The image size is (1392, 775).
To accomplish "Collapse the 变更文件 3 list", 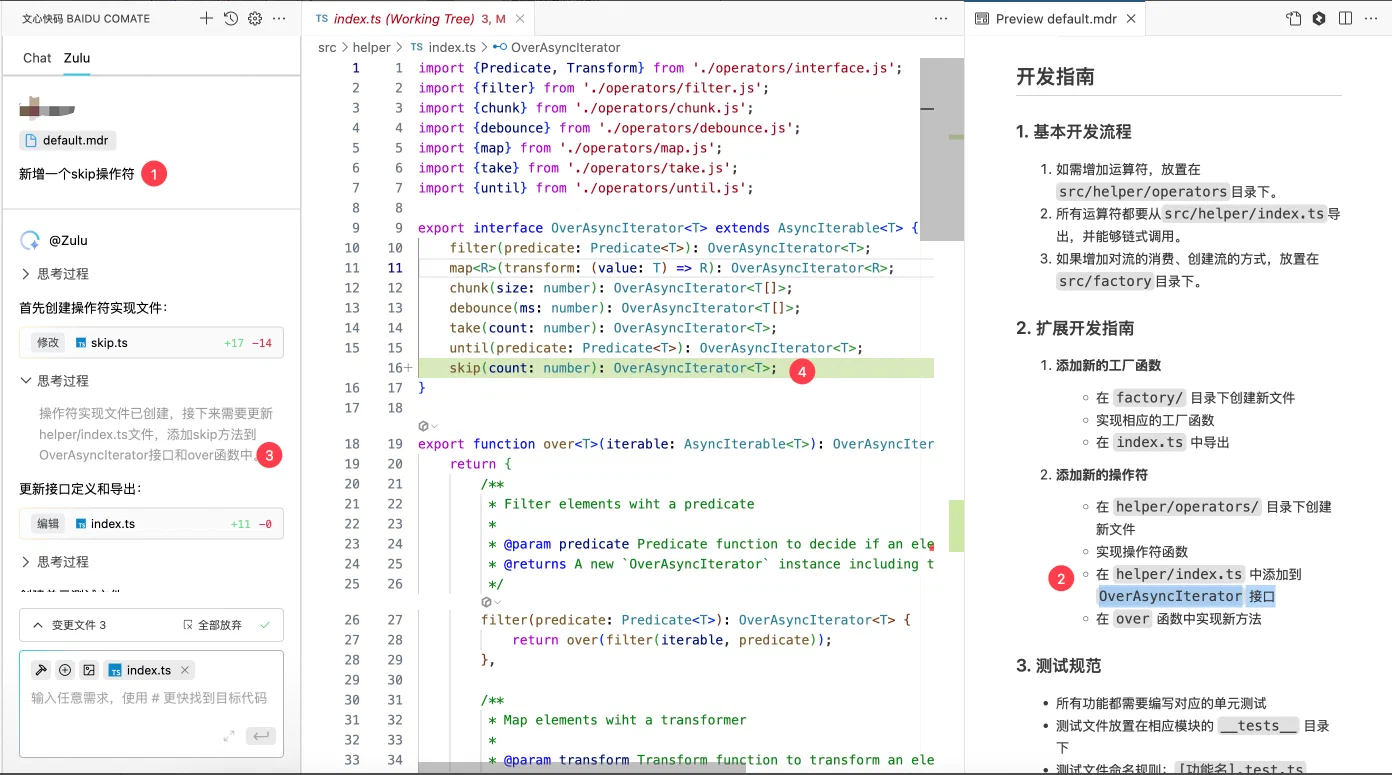I will (x=38, y=625).
